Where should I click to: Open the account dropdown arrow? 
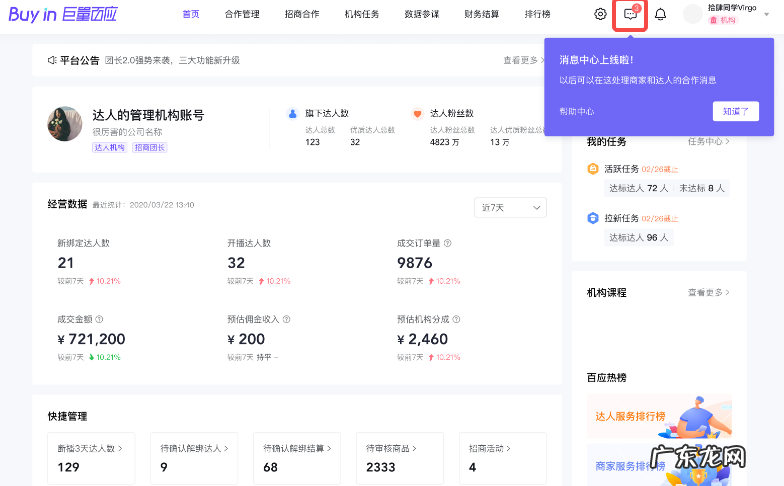(x=766, y=14)
